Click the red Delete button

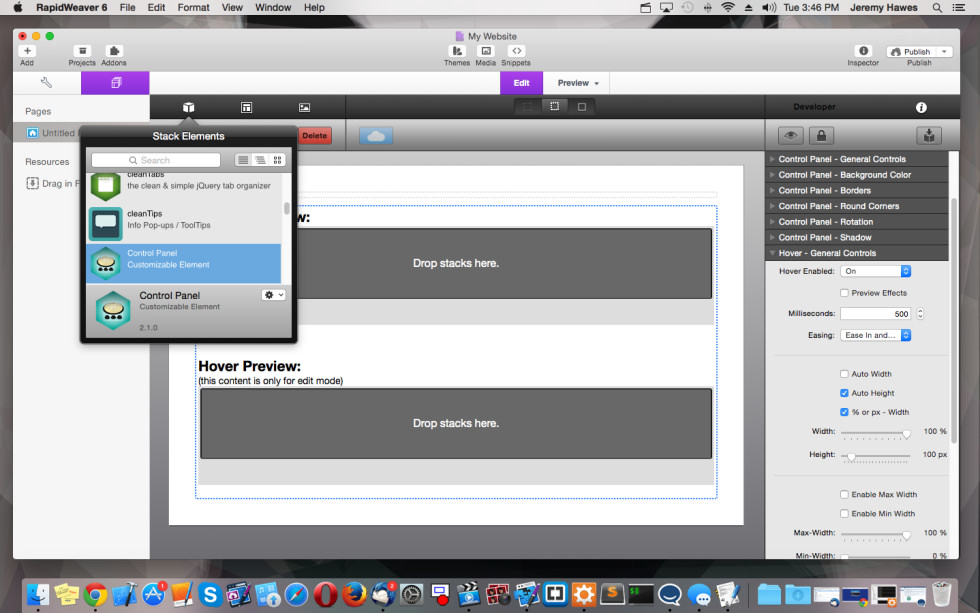point(314,136)
